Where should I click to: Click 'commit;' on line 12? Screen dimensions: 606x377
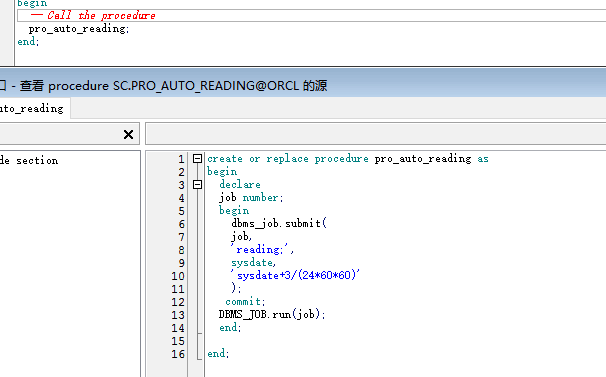coord(245,301)
